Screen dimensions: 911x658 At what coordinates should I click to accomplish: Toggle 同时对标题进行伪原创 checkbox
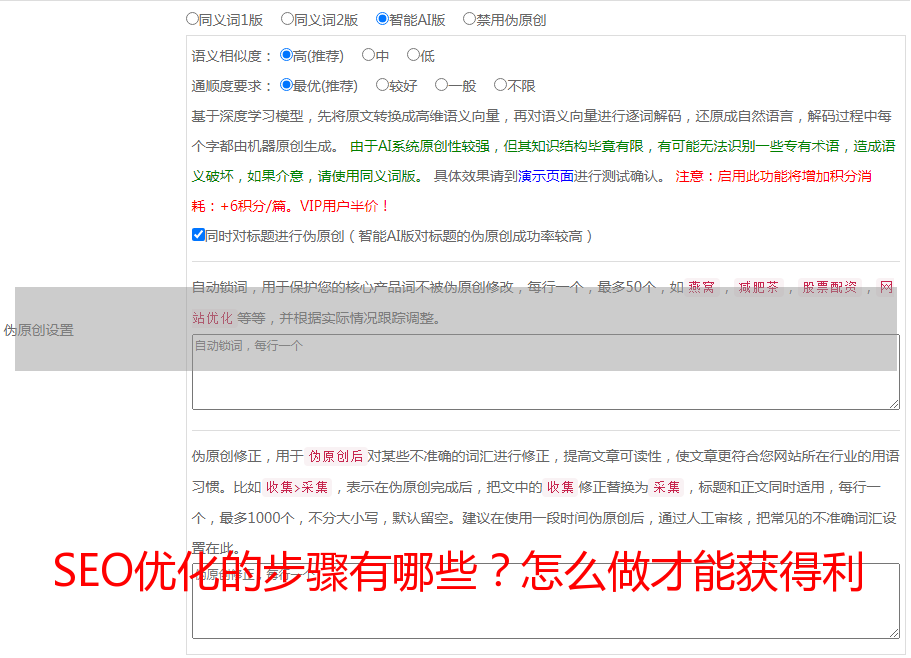coord(198,235)
